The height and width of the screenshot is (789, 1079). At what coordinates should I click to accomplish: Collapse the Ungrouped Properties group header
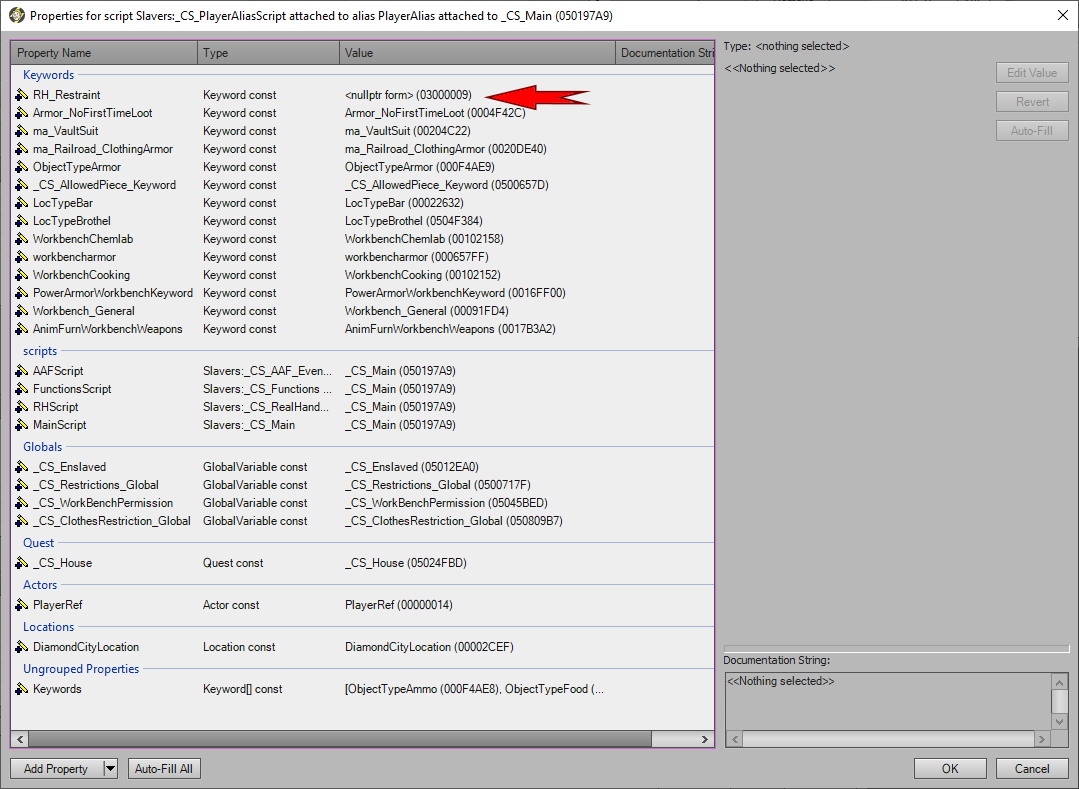coord(81,669)
